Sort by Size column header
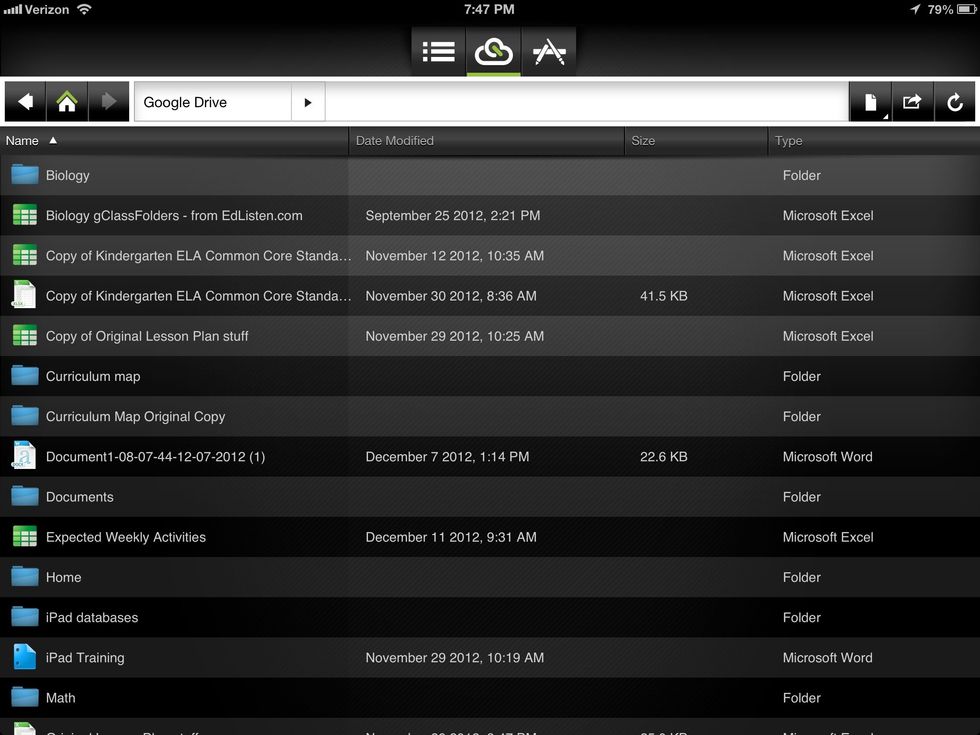Screen dimensions: 980x735 pos(643,141)
